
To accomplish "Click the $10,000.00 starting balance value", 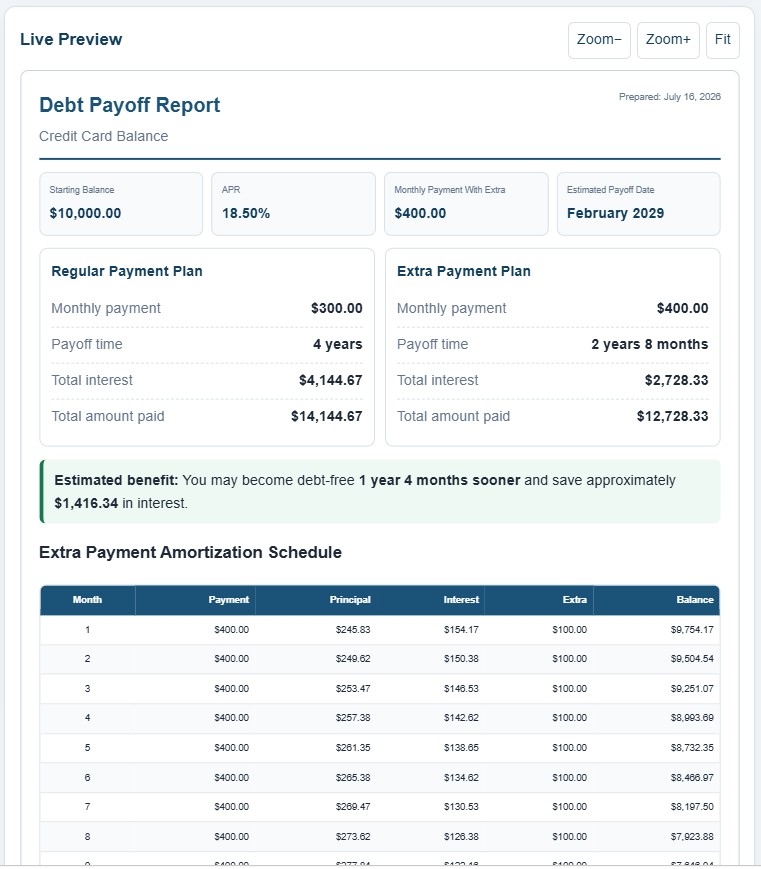I will tap(85, 213).
